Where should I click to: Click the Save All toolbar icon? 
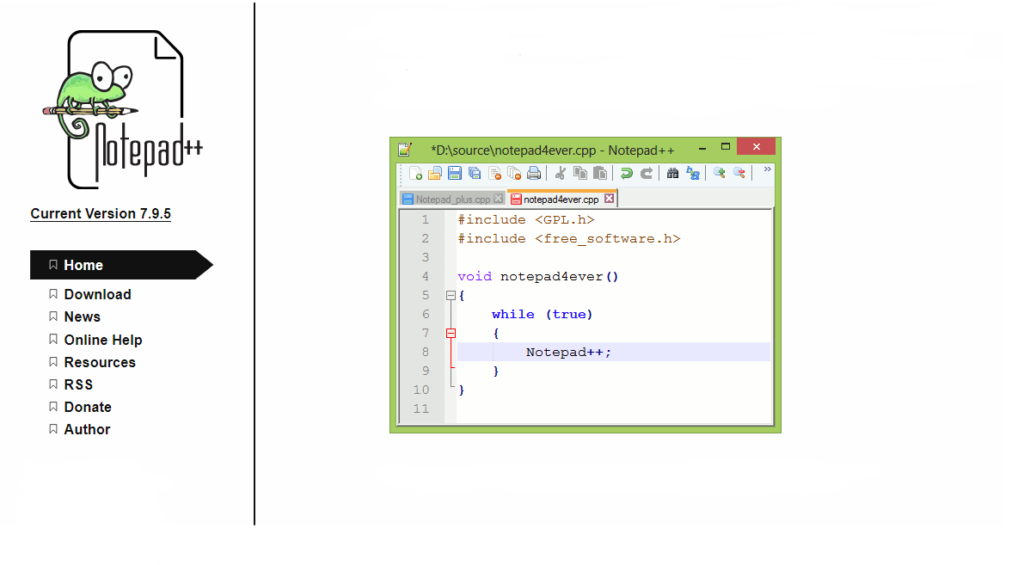tap(475, 173)
